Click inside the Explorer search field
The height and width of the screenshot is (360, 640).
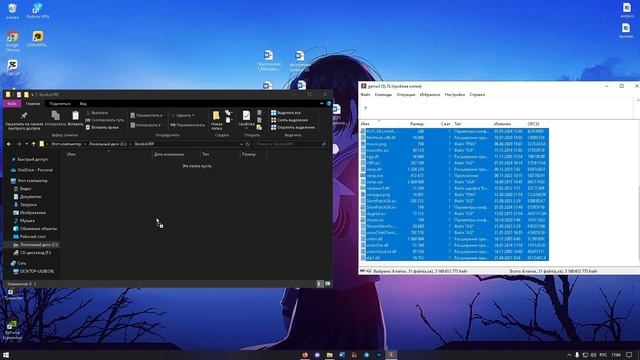291,144
